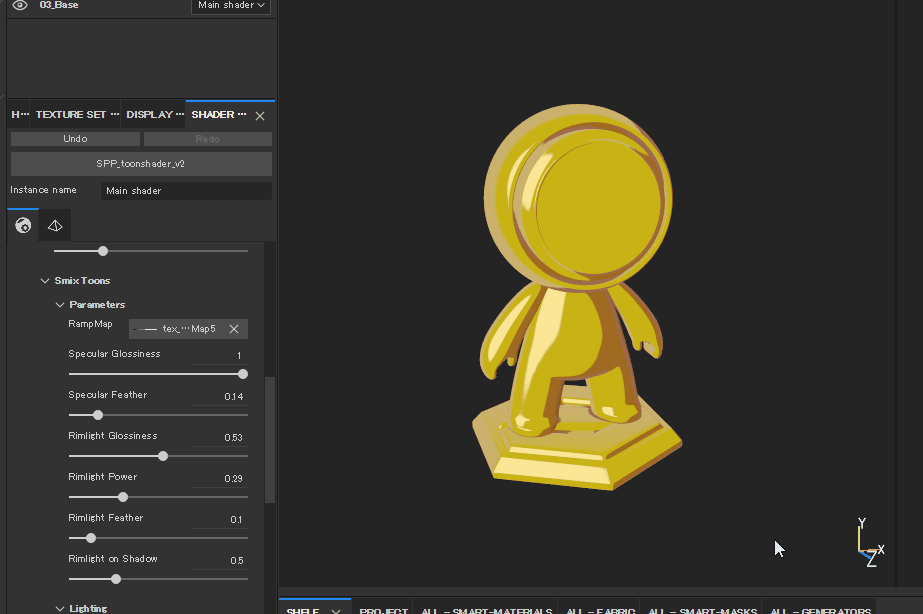Adjust the Rimlight Power slider

coord(158,497)
